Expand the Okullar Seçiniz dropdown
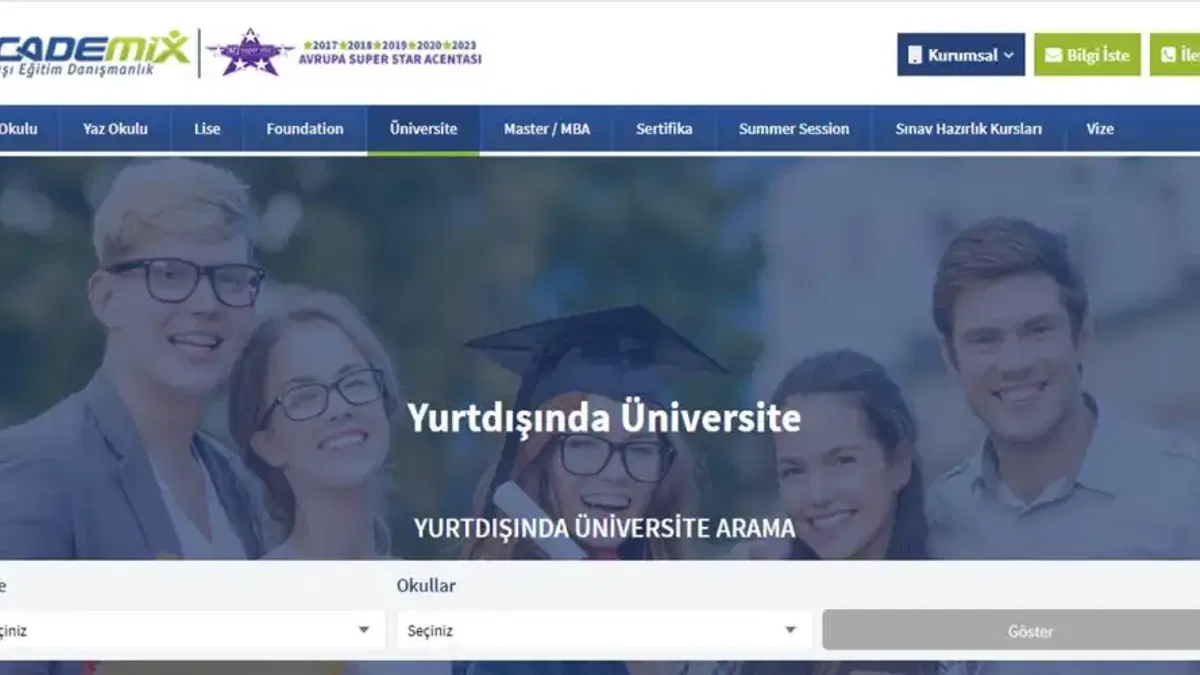Viewport: 1200px width, 675px height. point(604,631)
